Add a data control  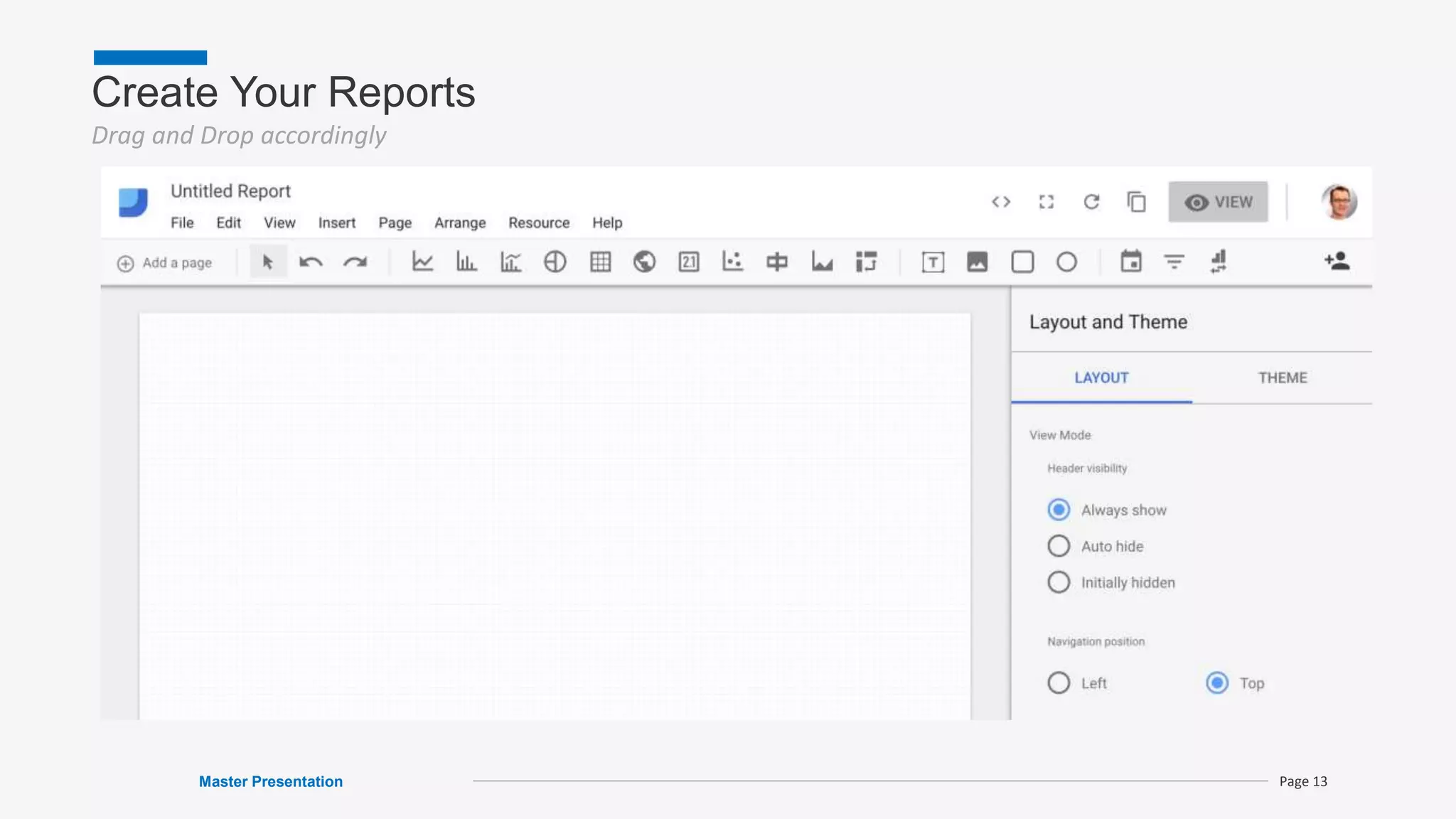click(x=1219, y=261)
